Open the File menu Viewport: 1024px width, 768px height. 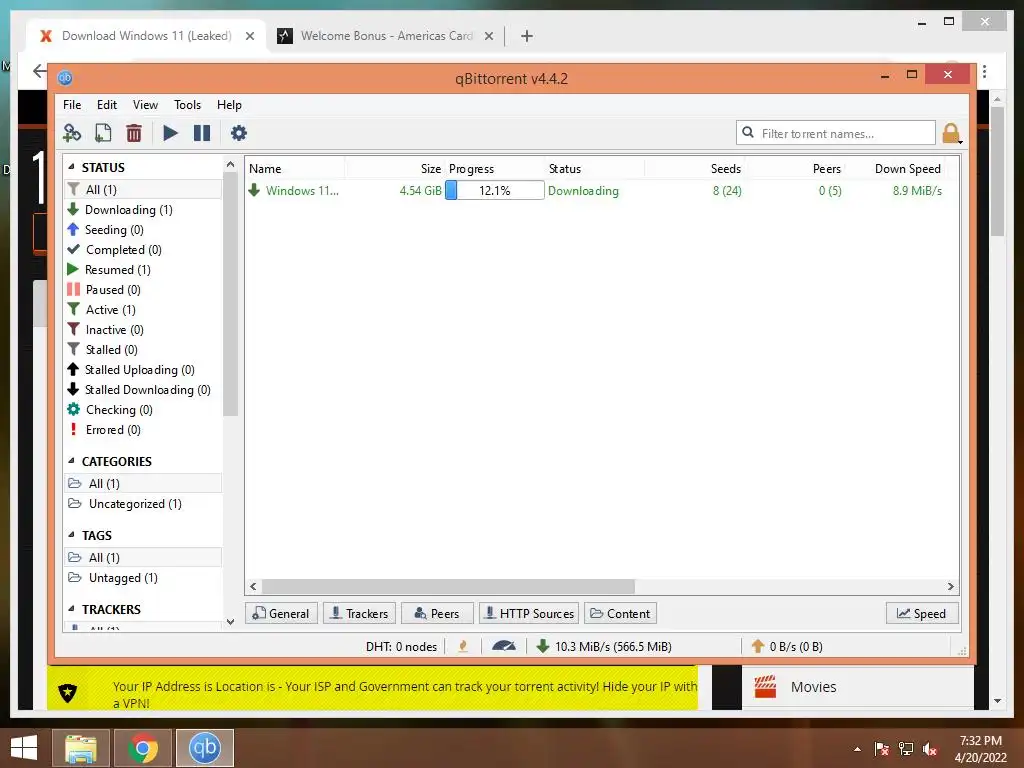72,104
